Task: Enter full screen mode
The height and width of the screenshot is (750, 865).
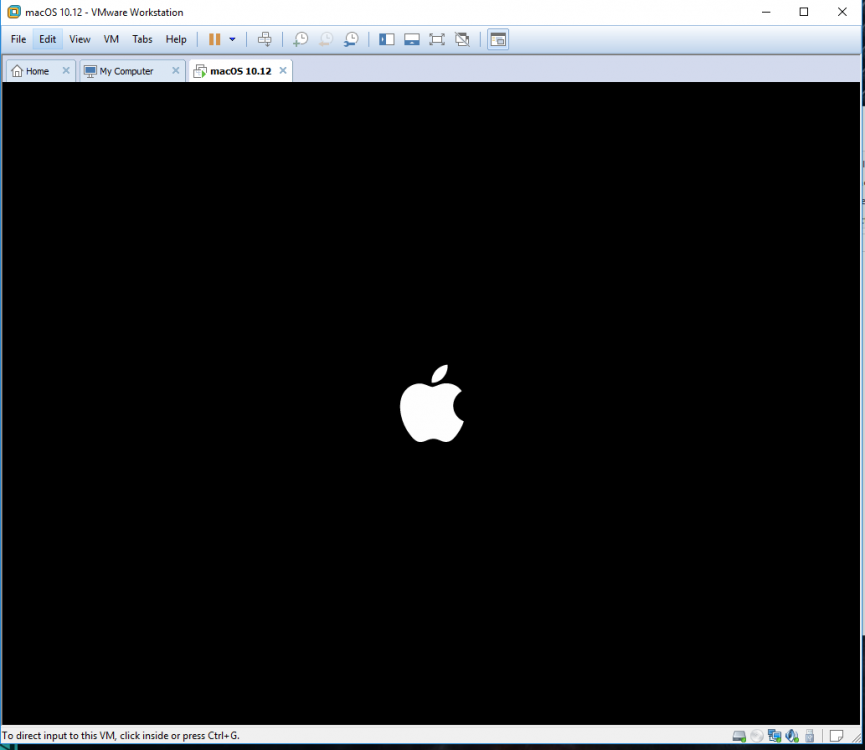Action: [x=437, y=39]
